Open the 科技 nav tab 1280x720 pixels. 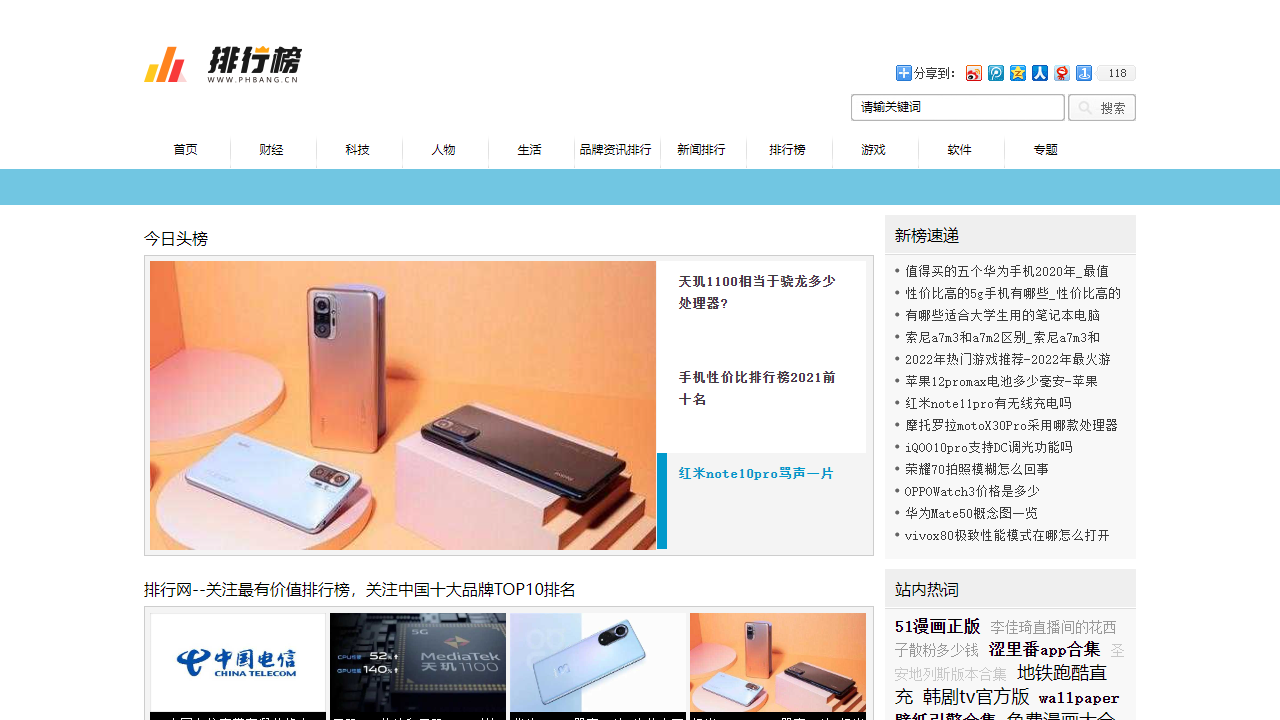[358, 150]
